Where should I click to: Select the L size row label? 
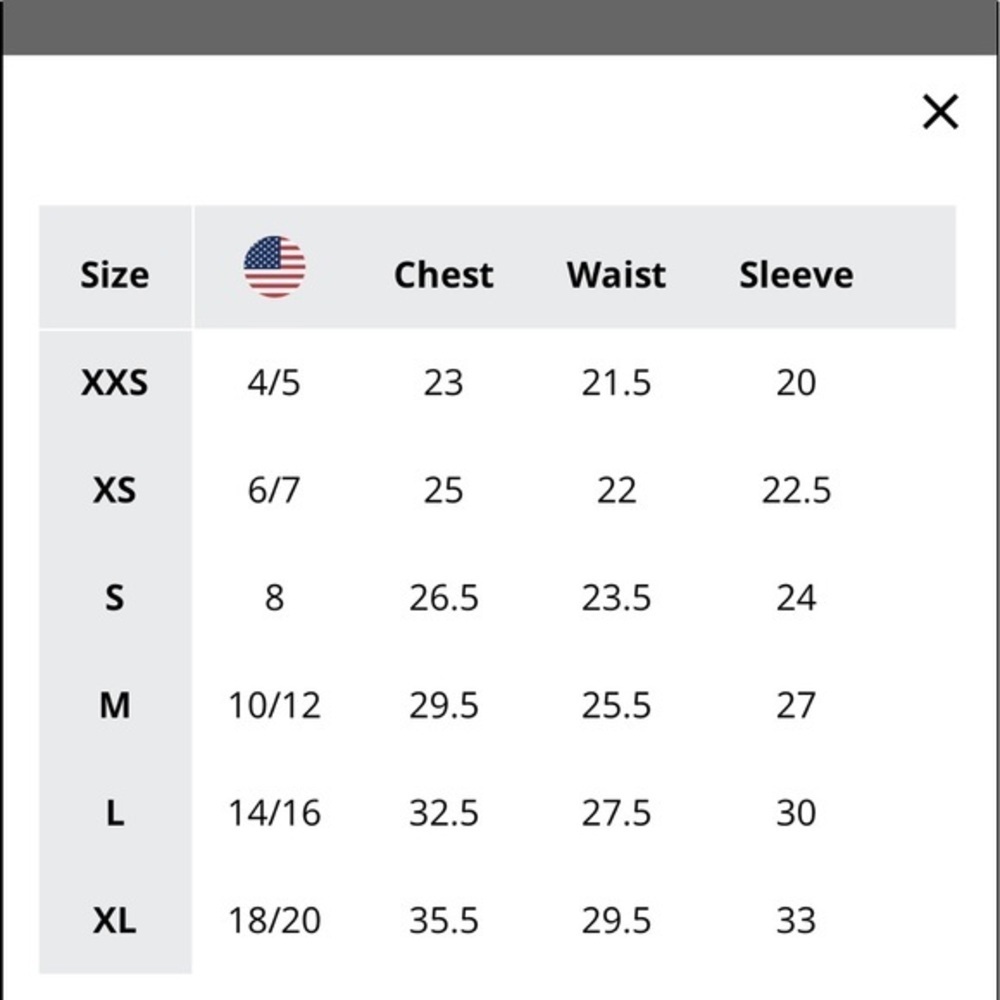[x=115, y=813]
